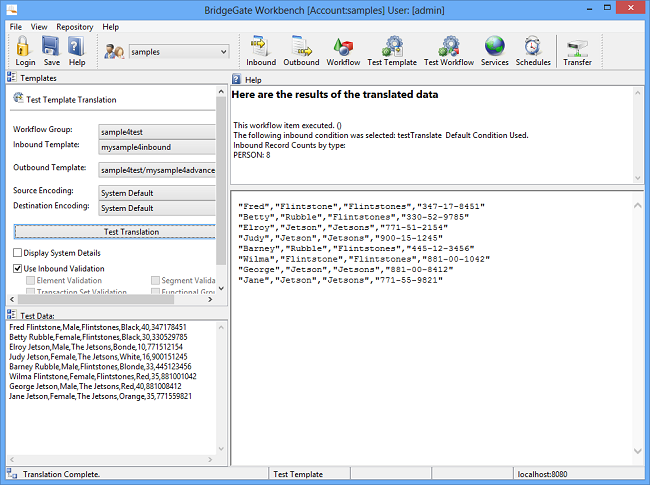Click the Test Translation button

[x=115, y=232]
